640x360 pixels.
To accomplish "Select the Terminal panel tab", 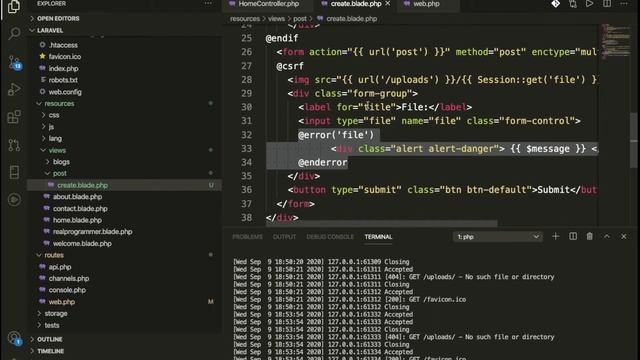I will point(378,237).
